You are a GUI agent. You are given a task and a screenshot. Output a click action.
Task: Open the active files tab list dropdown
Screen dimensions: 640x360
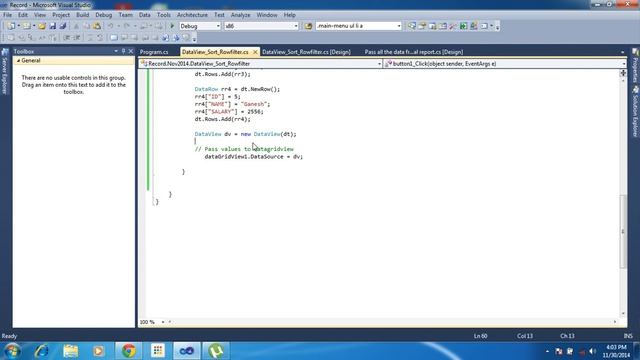(x=622, y=52)
